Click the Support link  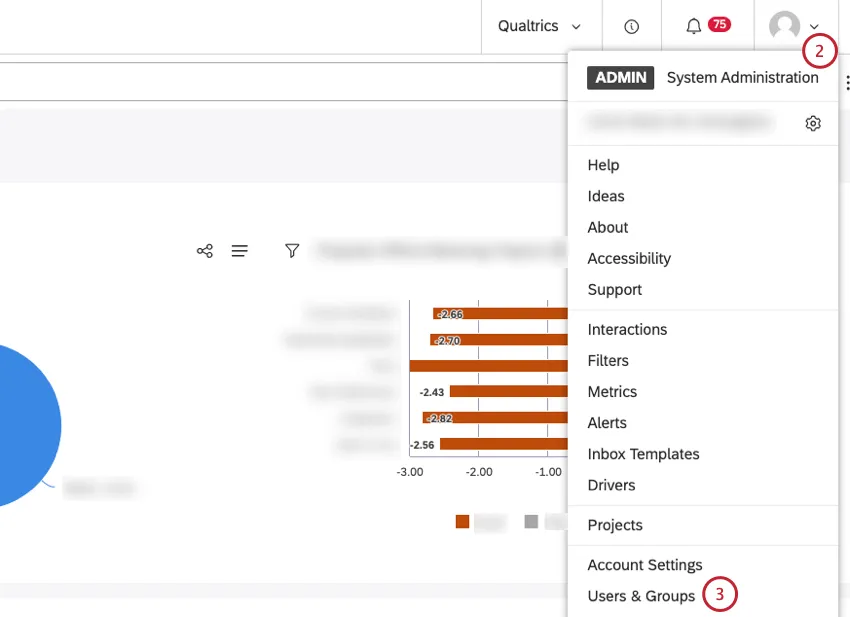point(613,289)
